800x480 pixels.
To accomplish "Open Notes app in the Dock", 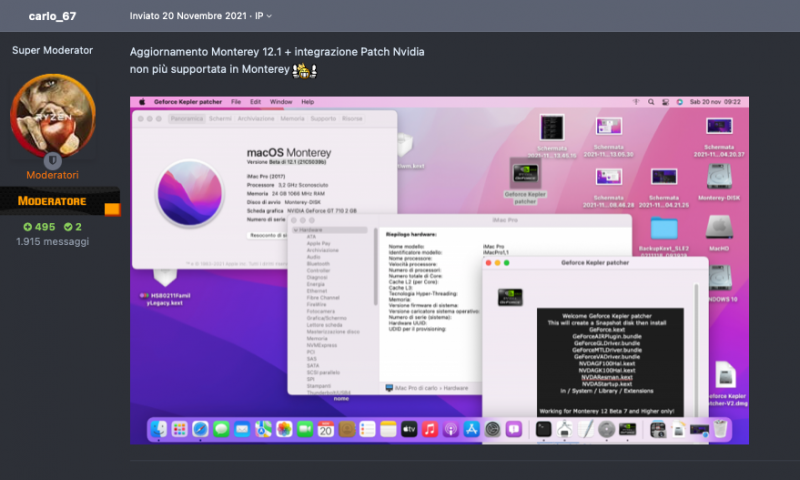I will point(388,430).
